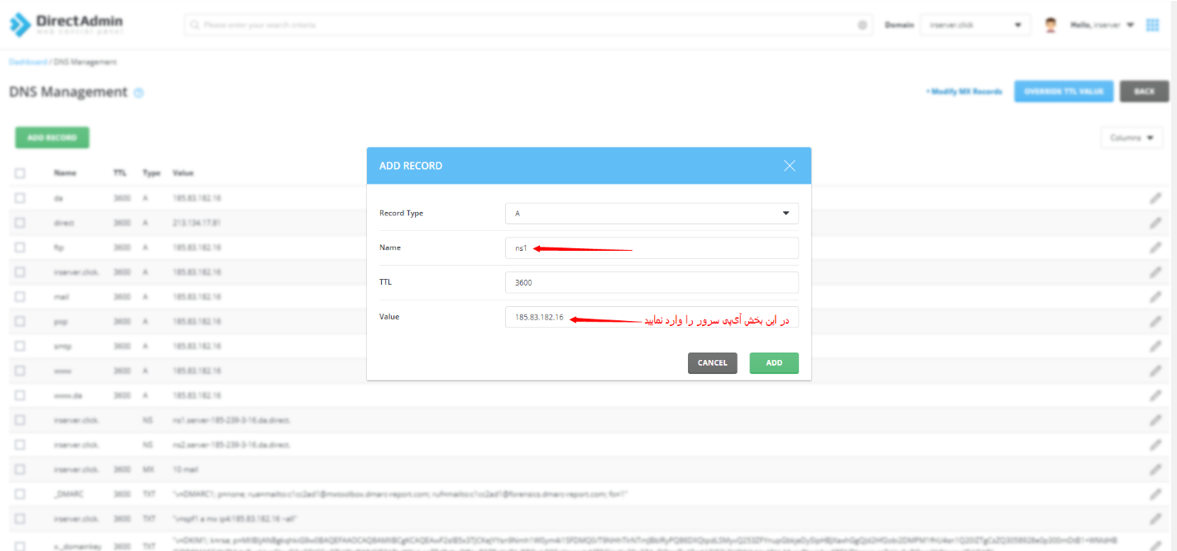Clear search using the icon in the search bar

[862, 25]
